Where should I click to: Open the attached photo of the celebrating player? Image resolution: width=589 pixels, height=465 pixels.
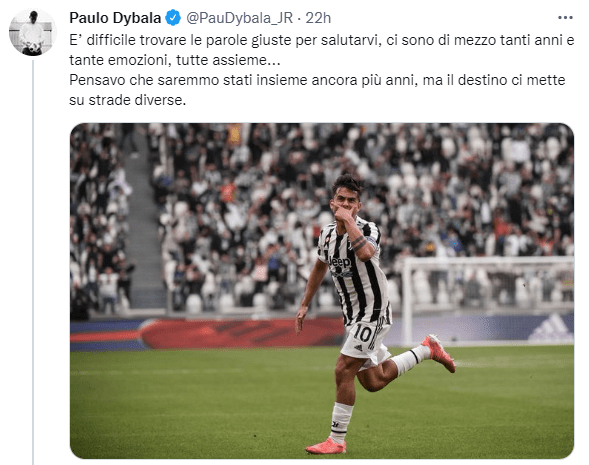[x=322, y=291]
